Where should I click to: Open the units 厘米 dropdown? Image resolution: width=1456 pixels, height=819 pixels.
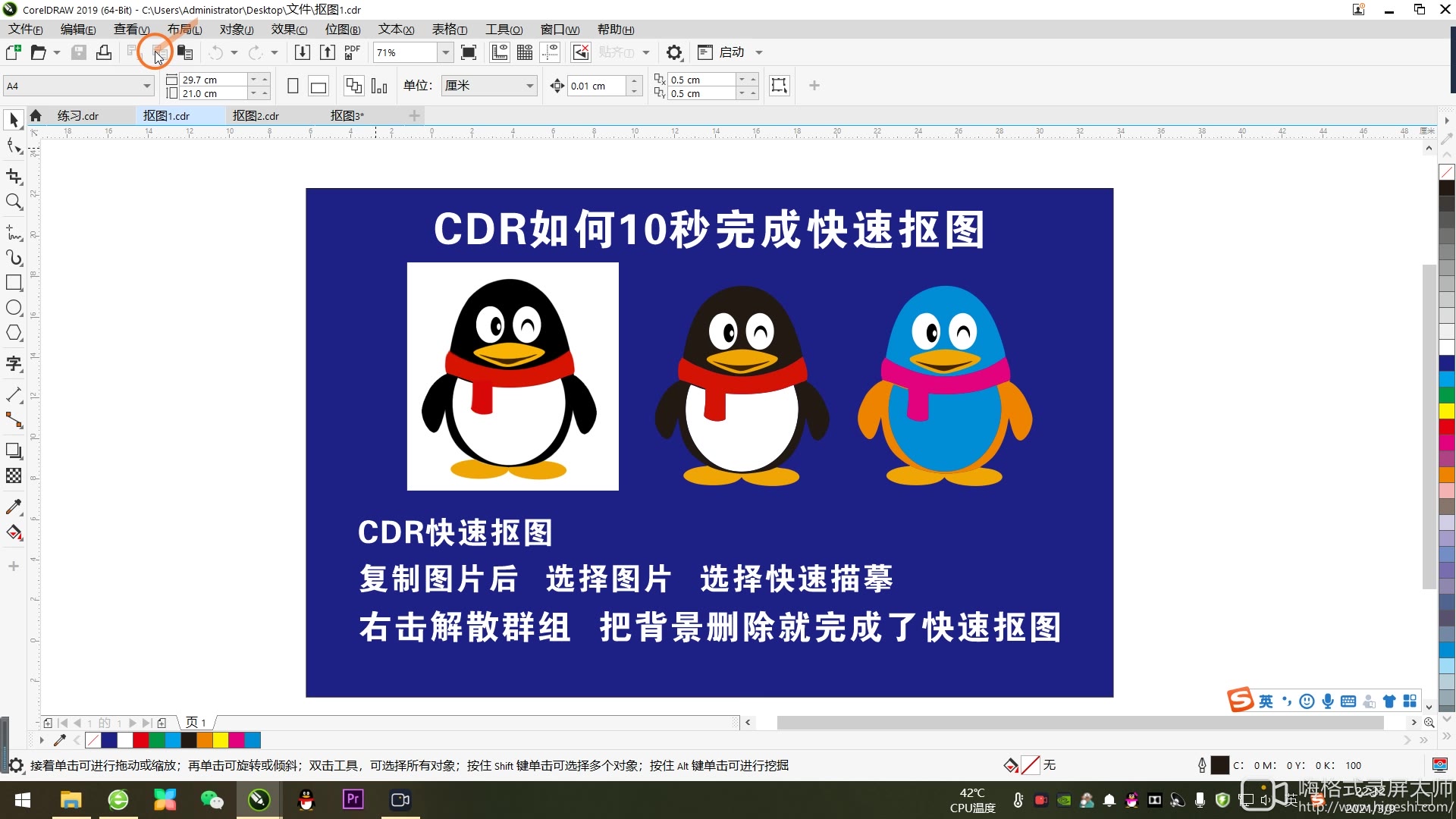click(529, 86)
